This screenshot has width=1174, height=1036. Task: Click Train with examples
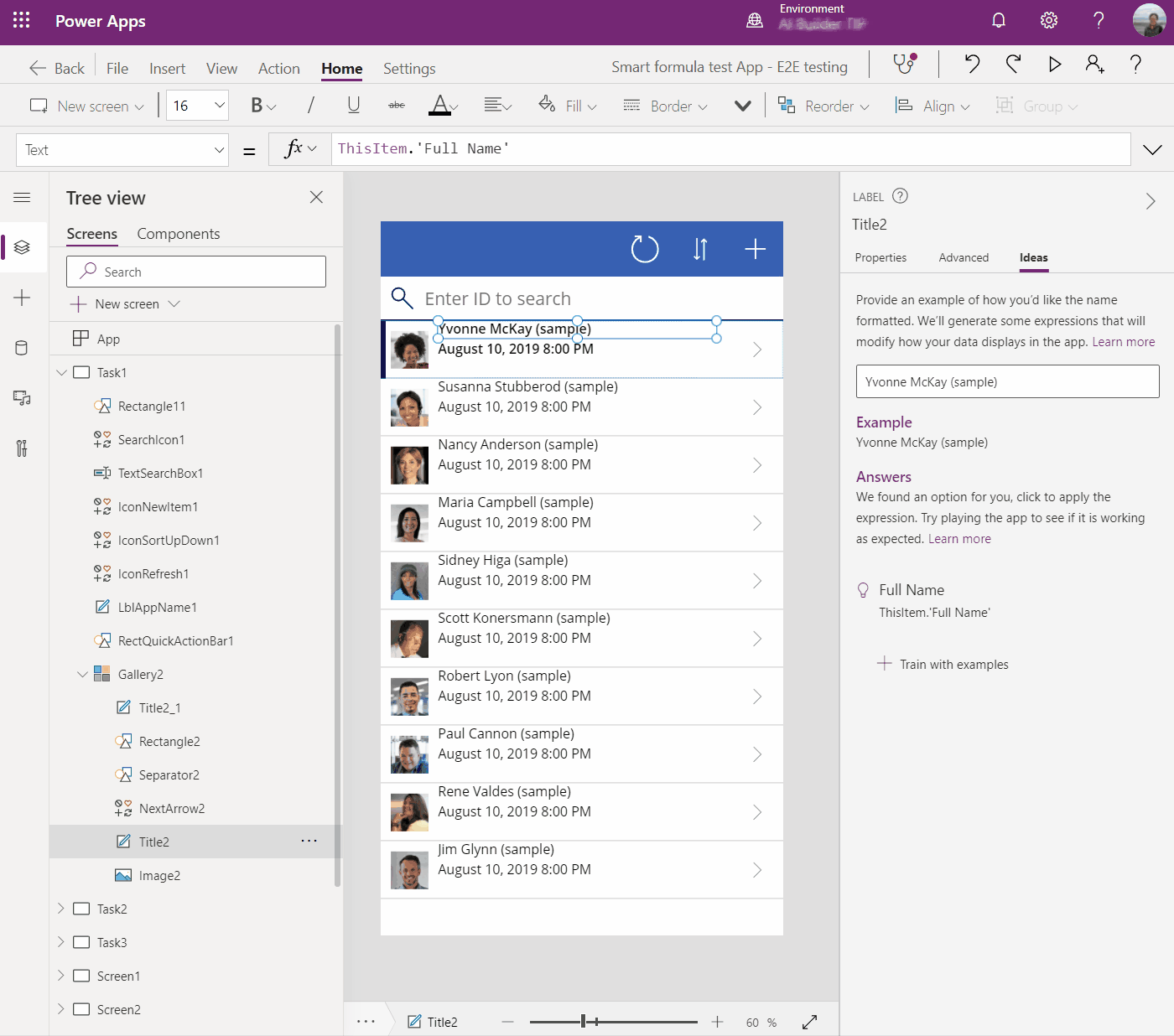[x=953, y=665]
